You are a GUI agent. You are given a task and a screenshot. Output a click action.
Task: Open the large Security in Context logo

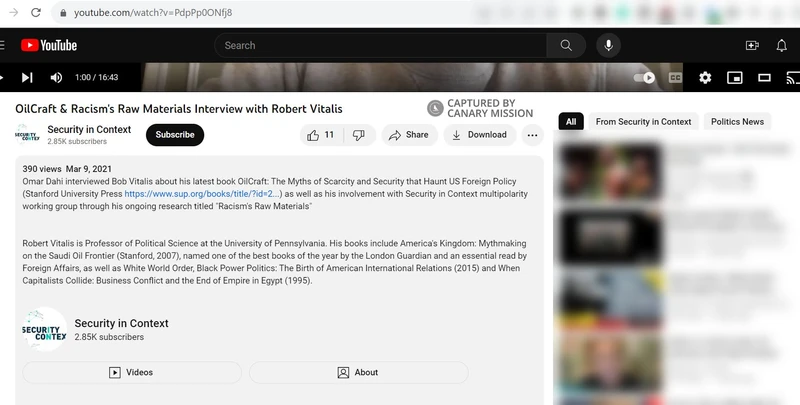[x=44, y=330]
